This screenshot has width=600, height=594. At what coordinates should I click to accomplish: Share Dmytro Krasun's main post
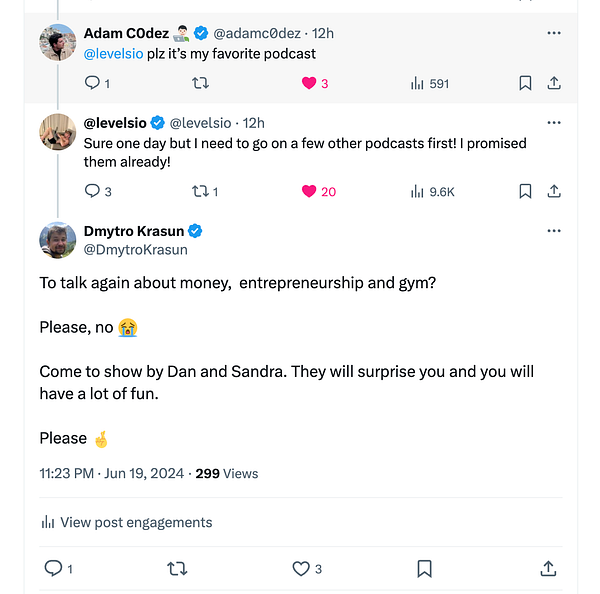point(548,569)
